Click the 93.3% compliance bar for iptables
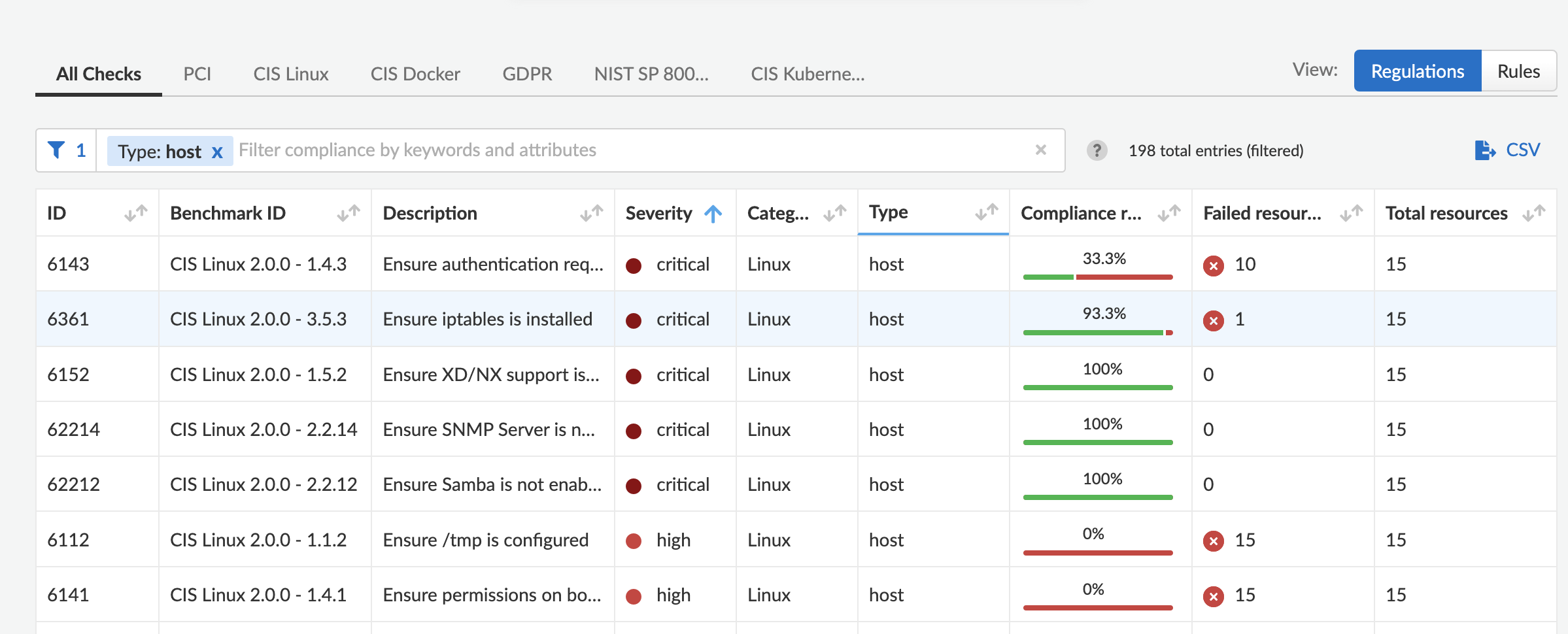The height and width of the screenshot is (634, 1568). click(x=1098, y=333)
